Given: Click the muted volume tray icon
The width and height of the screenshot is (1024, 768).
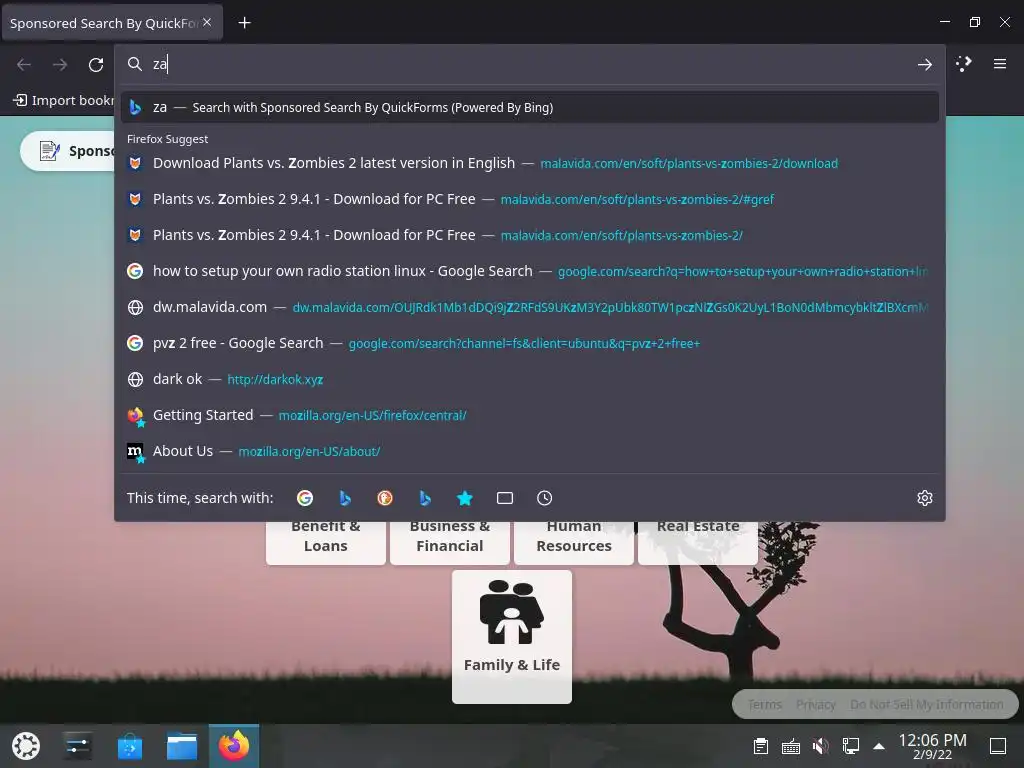Looking at the screenshot, I should pos(820,746).
